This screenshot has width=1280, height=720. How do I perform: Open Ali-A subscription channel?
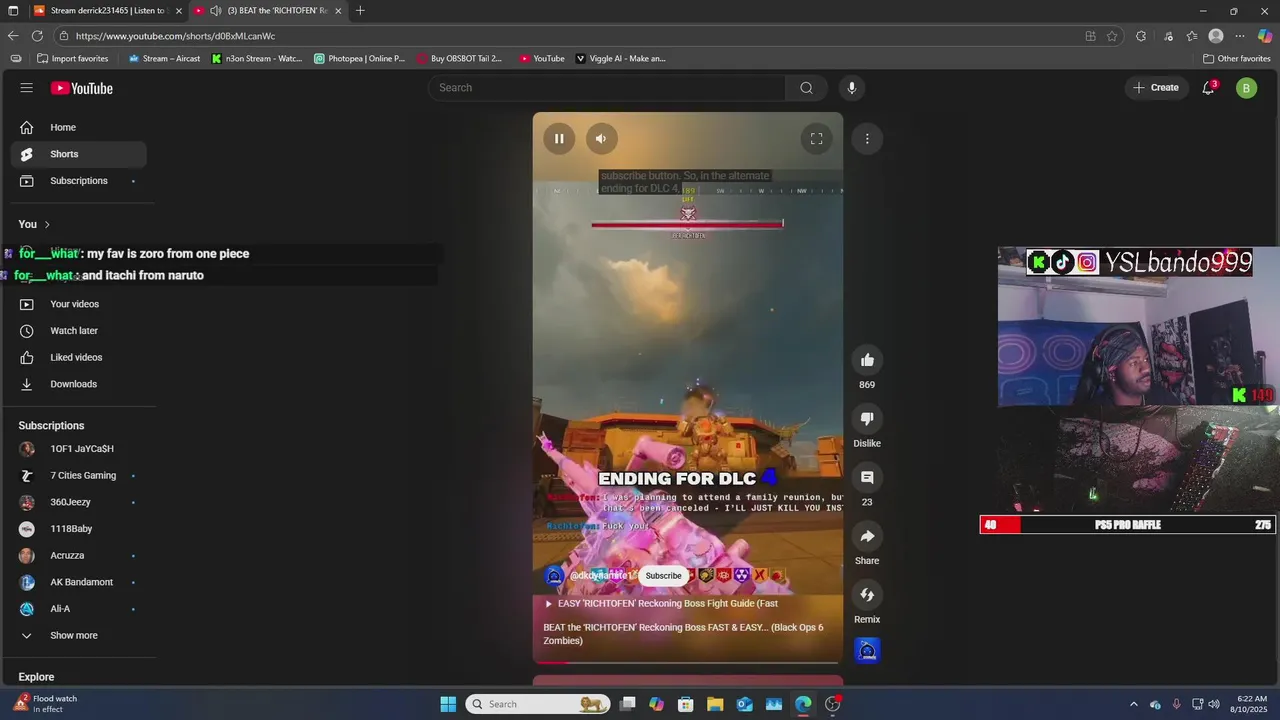click(78, 609)
